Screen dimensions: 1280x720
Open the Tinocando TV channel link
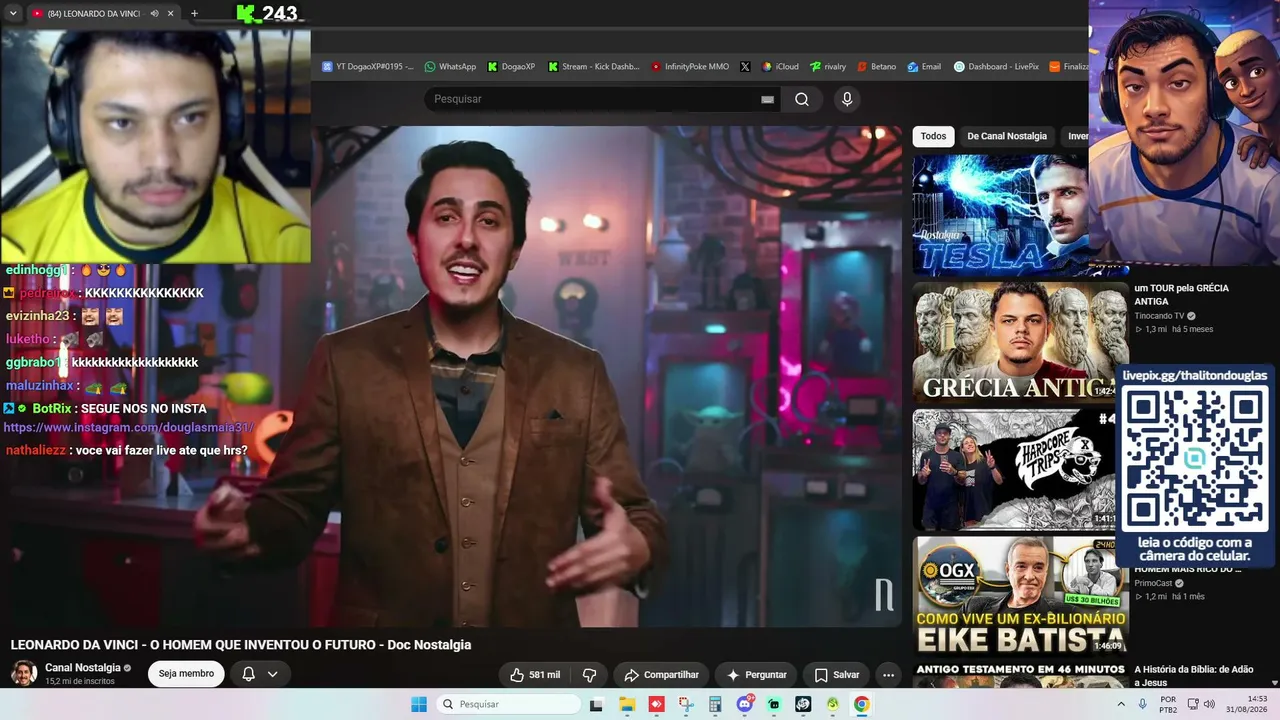coord(1159,316)
